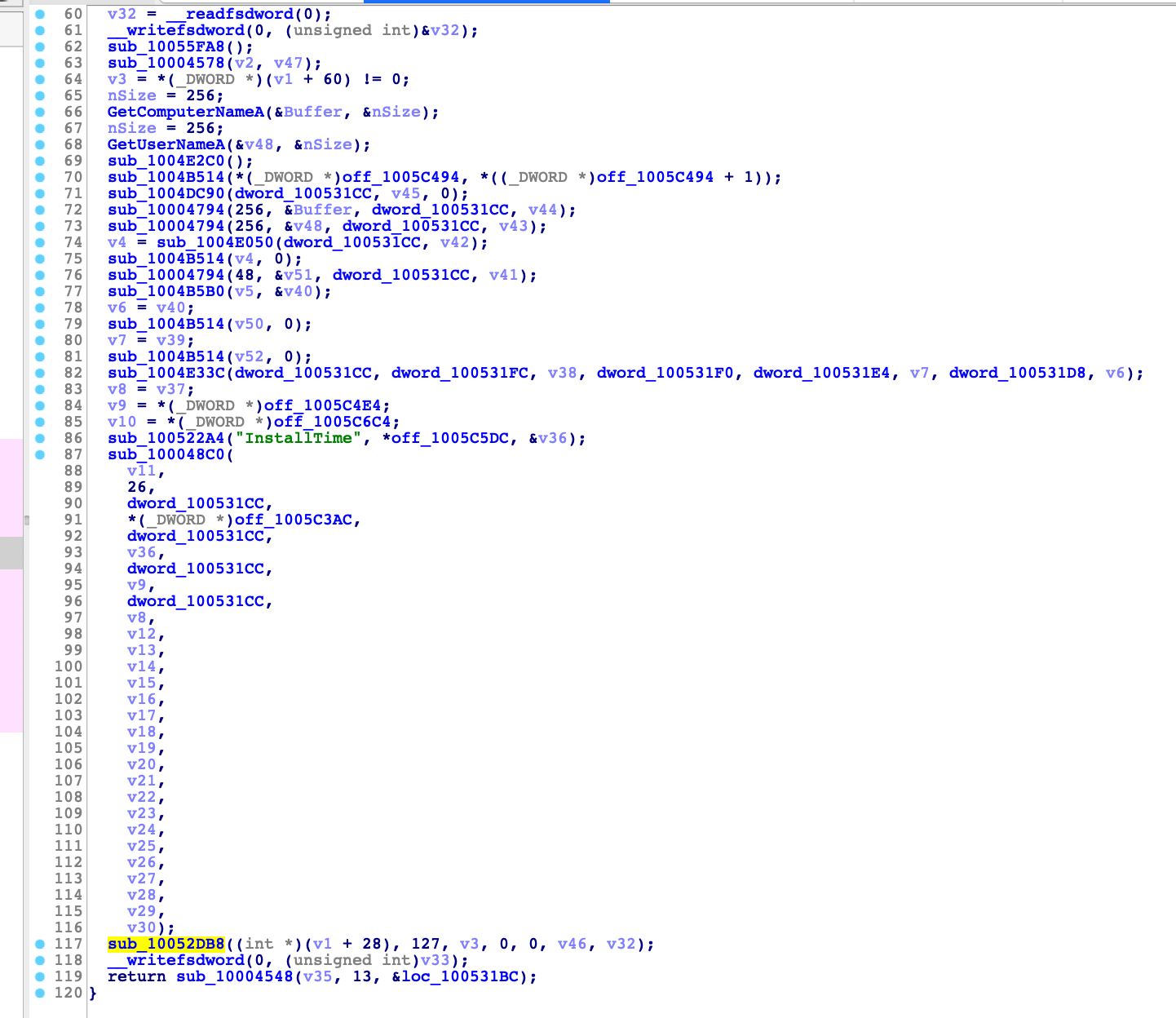Screen dimensions: 1176x1018
Task: Click function sub_1004DC90
Action: click(x=166, y=193)
